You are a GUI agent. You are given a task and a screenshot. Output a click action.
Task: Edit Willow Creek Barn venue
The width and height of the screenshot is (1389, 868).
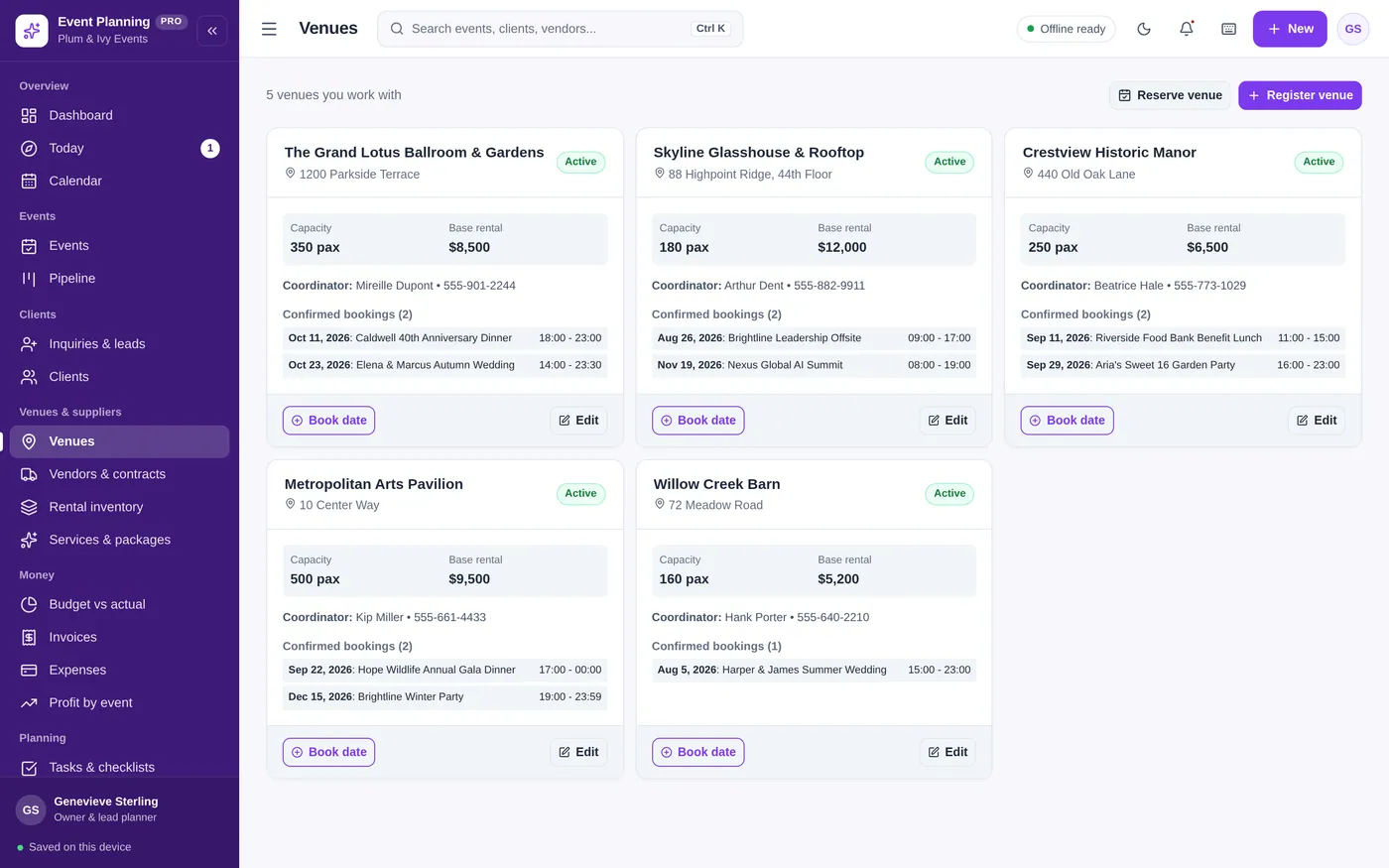[947, 752]
